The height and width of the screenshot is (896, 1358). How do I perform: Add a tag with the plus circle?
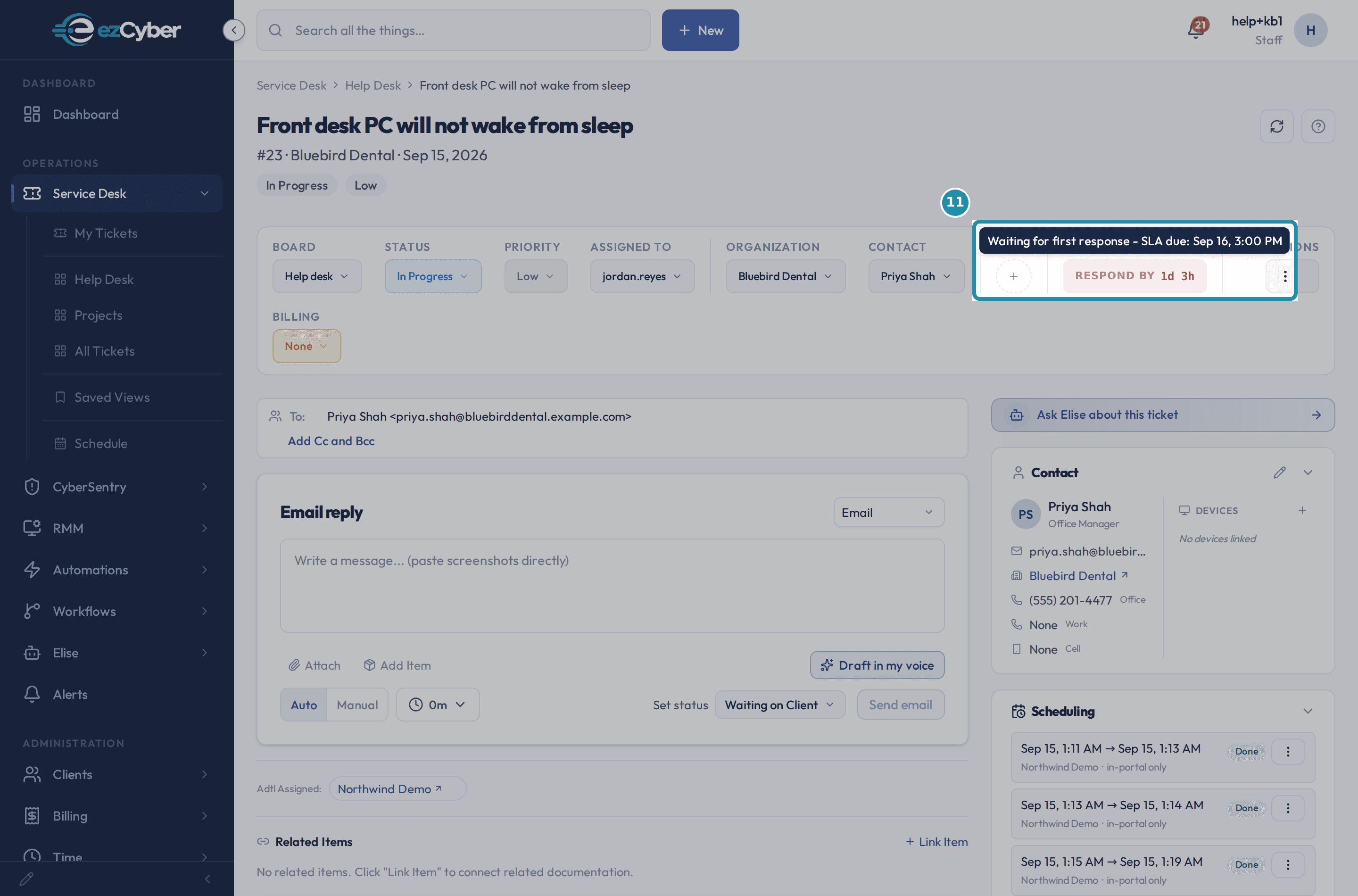tap(1013, 276)
